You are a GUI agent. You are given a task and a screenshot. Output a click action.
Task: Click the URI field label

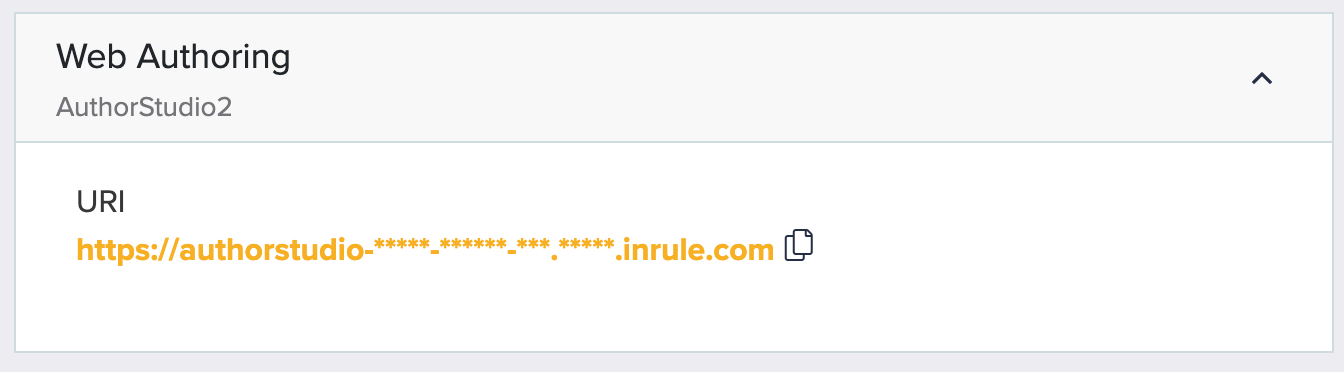100,202
